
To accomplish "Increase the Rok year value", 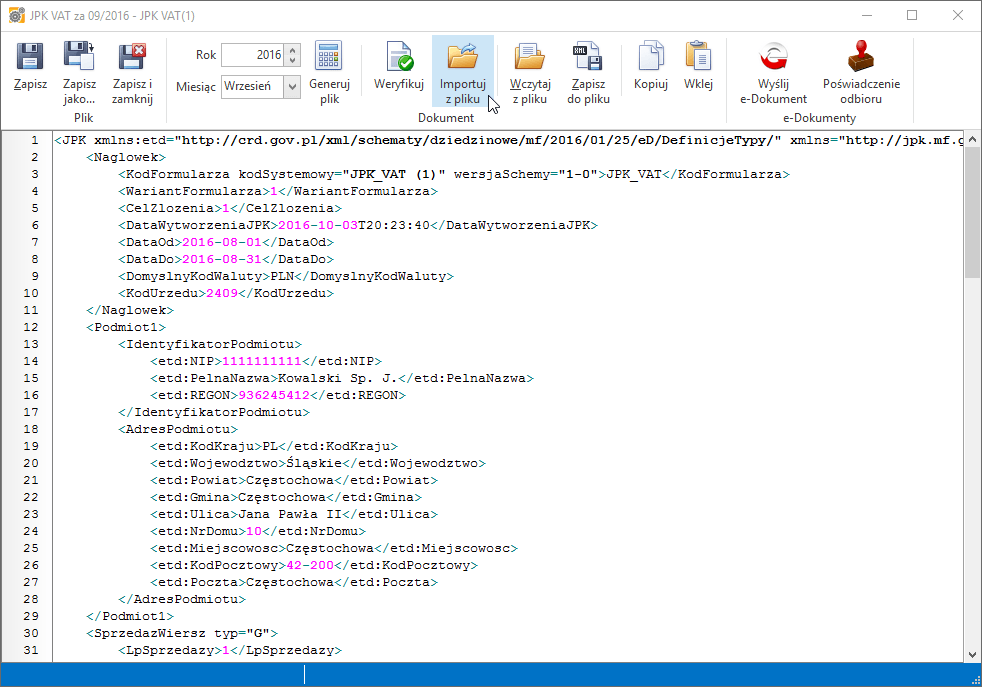I will pyautogui.click(x=291, y=50).
